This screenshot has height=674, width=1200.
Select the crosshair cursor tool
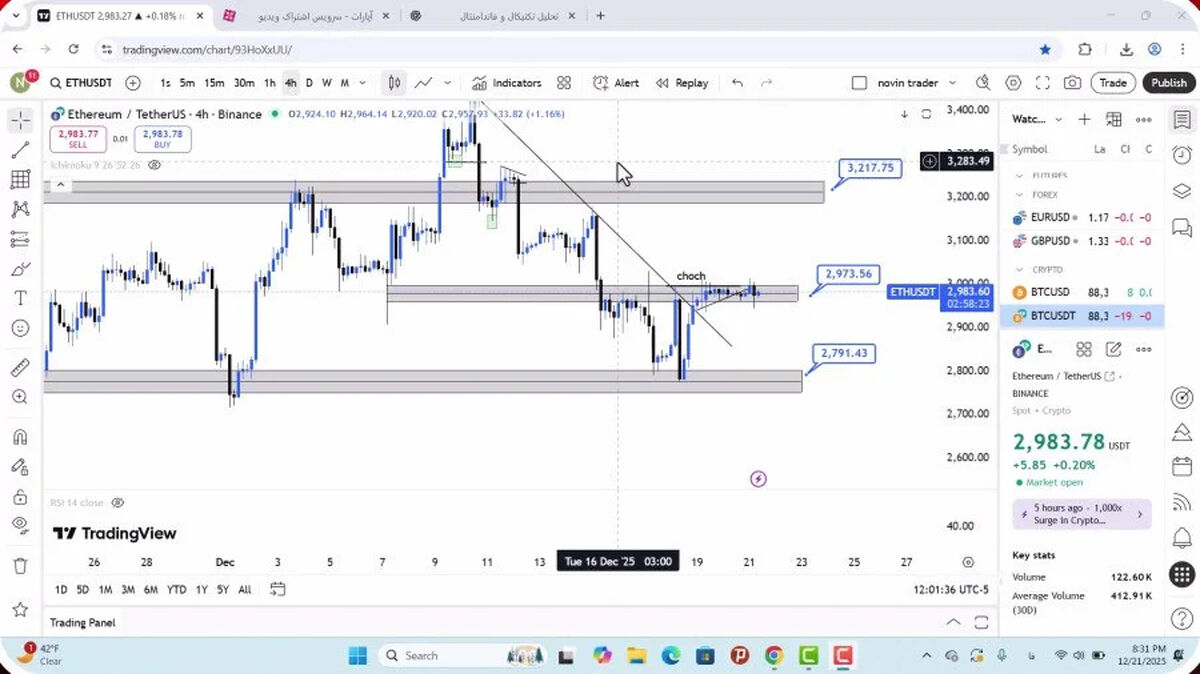pos(20,121)
